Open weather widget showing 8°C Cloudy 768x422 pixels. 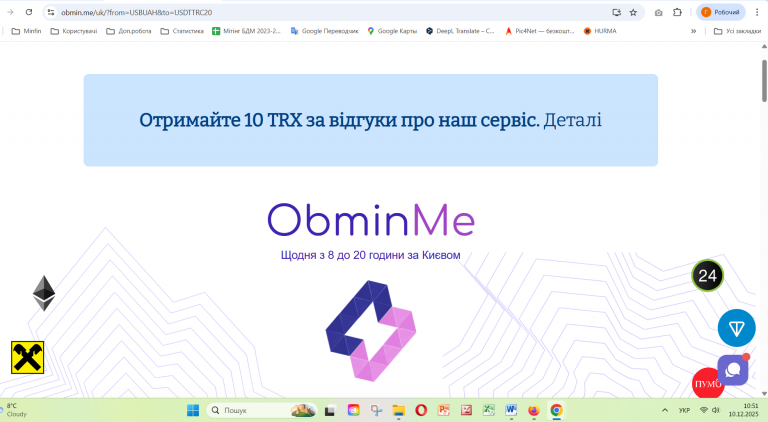click(x=15, y=410)
